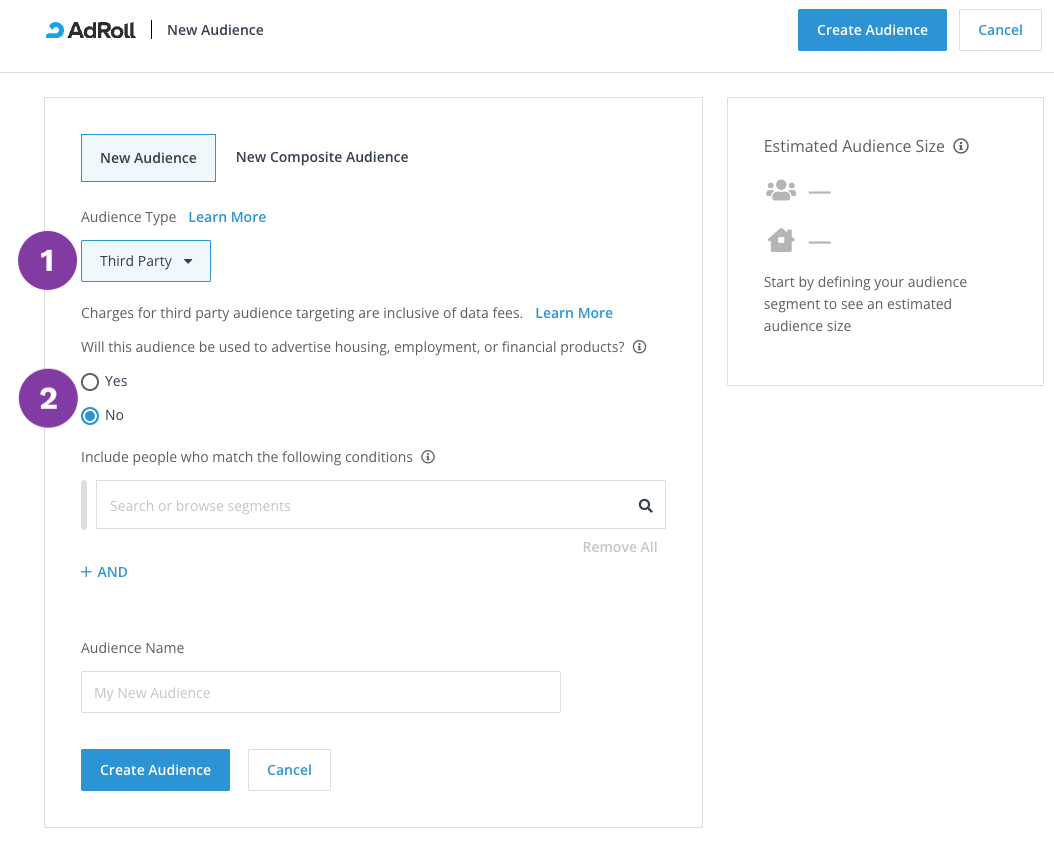Viewport: 1054px width, 843px height.
Task: Switch to New Composite Audience tab
Action: pos(322,157)
